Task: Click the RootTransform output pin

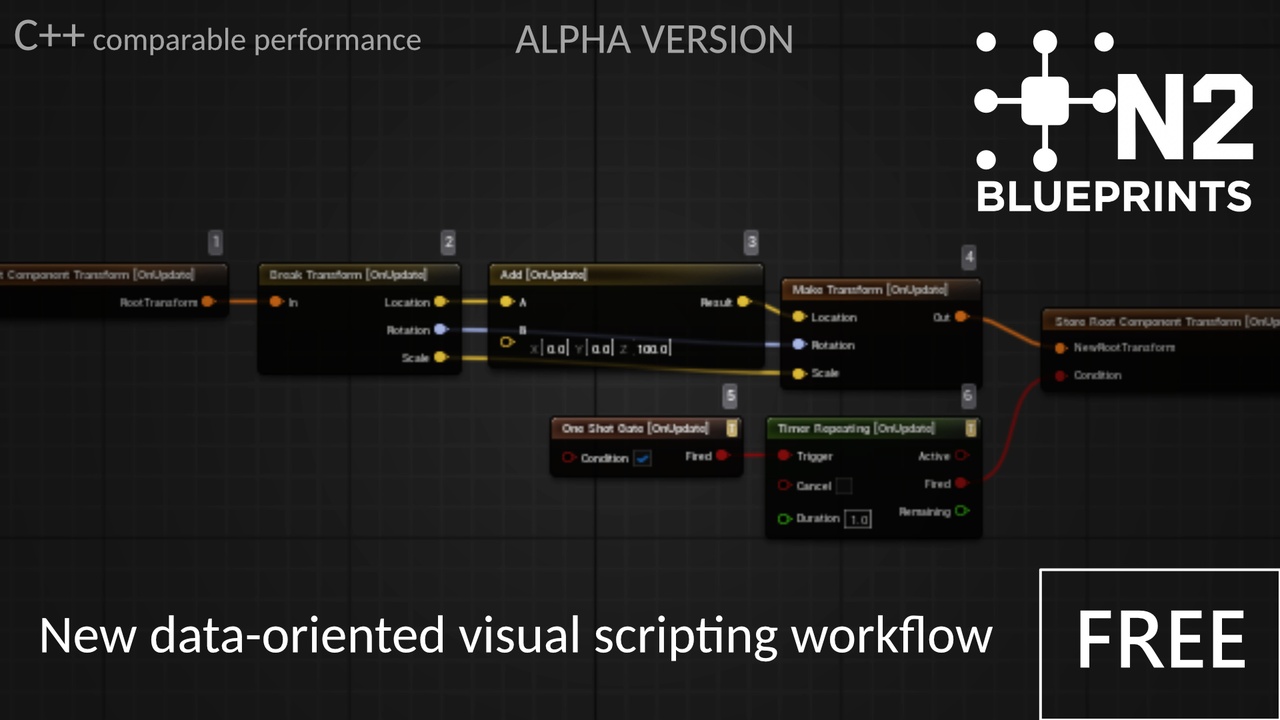Action: tap(208, 301)
